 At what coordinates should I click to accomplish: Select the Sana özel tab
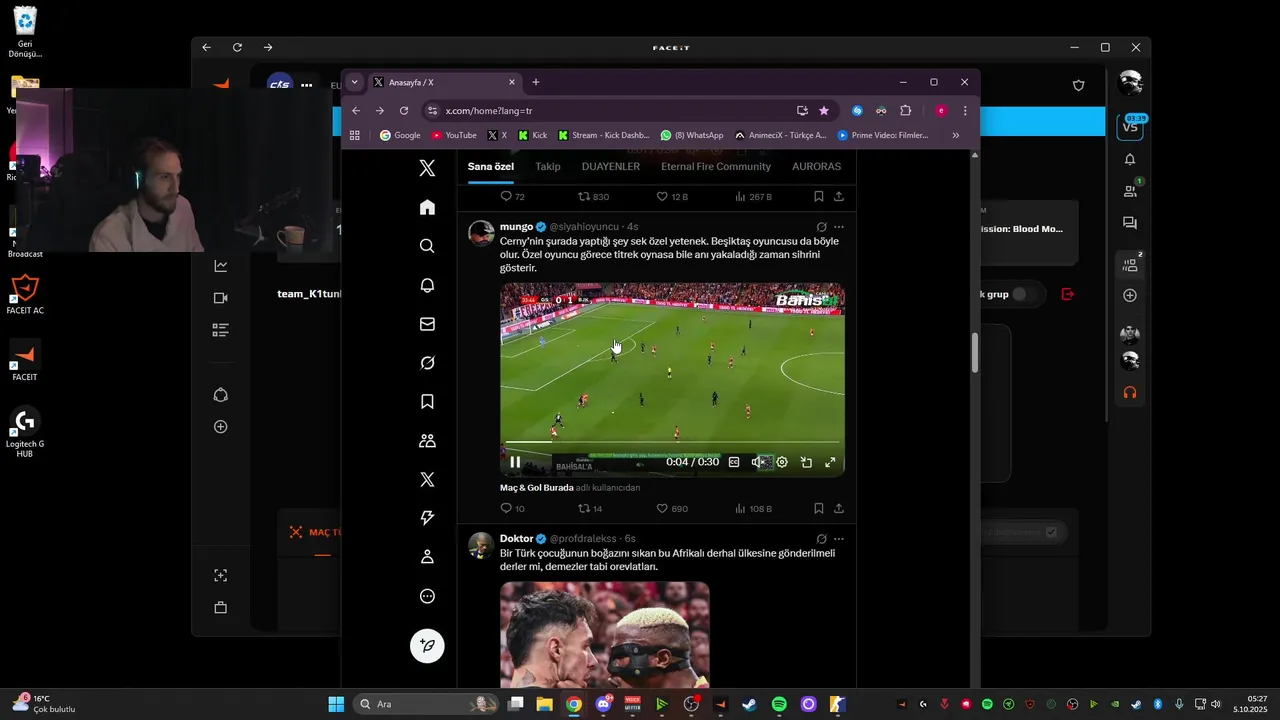pos(491,166)
